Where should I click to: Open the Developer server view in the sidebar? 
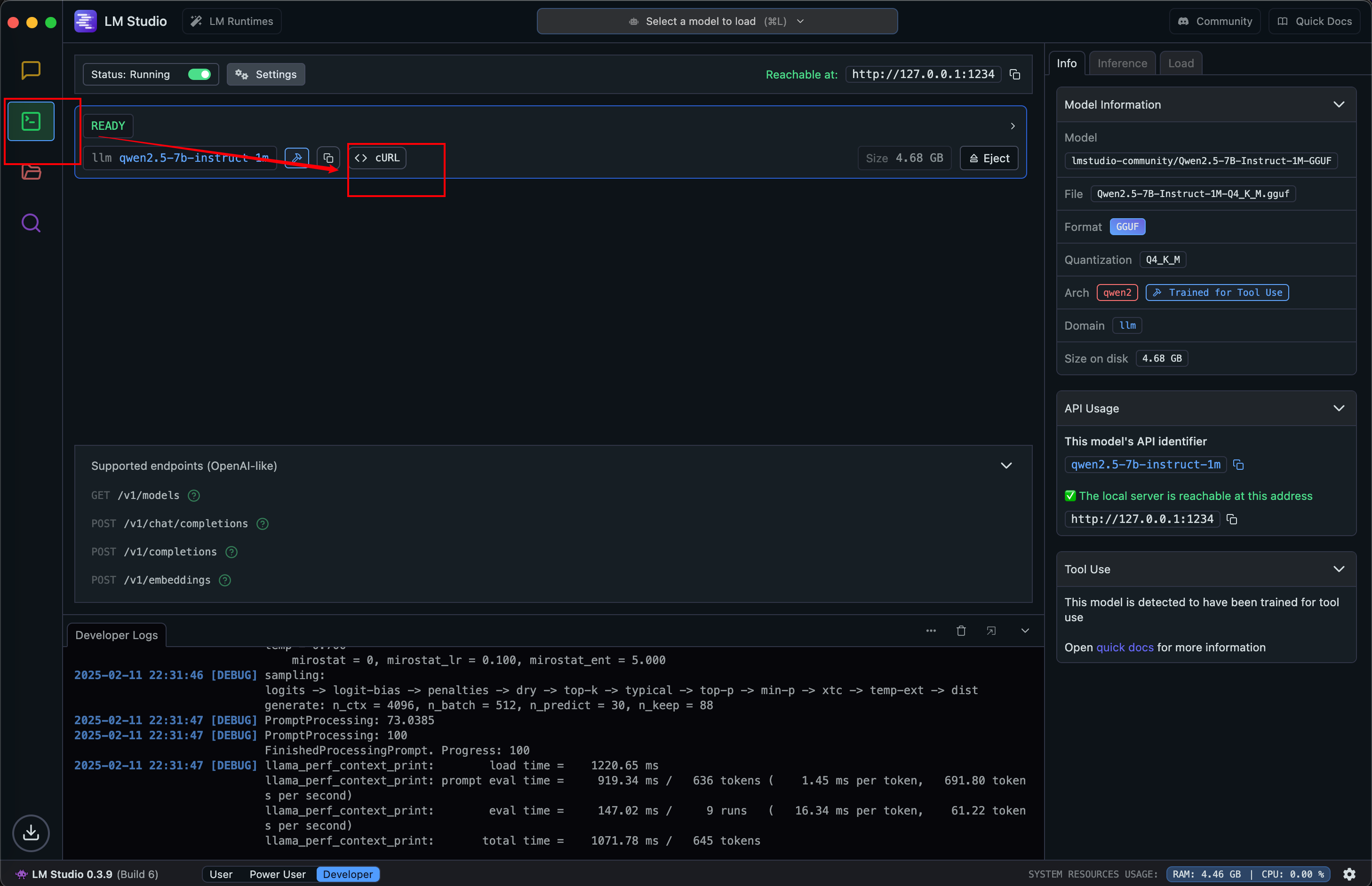pos(31,121)
